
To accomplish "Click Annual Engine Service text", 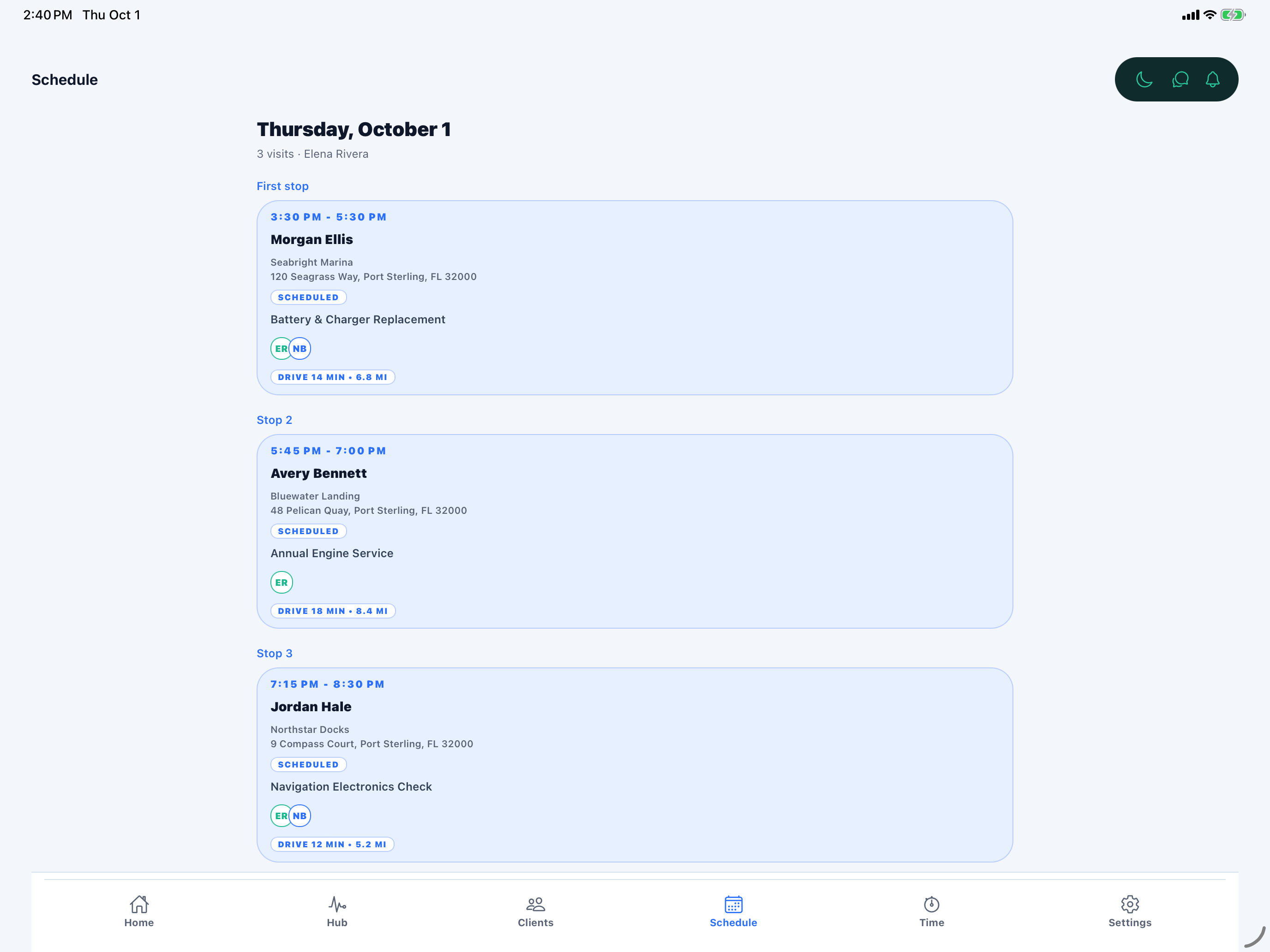I will [332, 553].
